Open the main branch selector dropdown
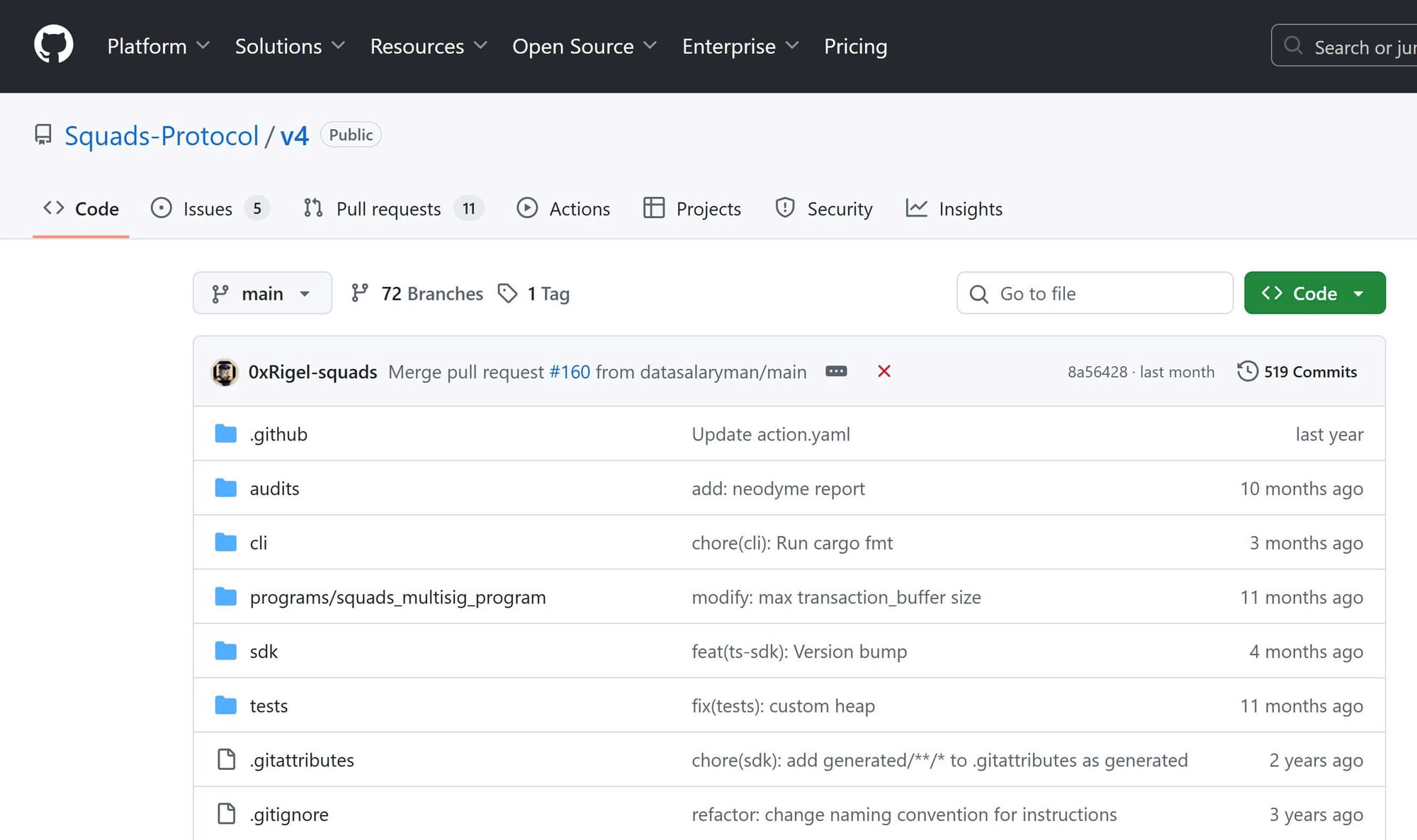Image resolution: width=1417 pixels, height=840 pixels. click(262, 293)
